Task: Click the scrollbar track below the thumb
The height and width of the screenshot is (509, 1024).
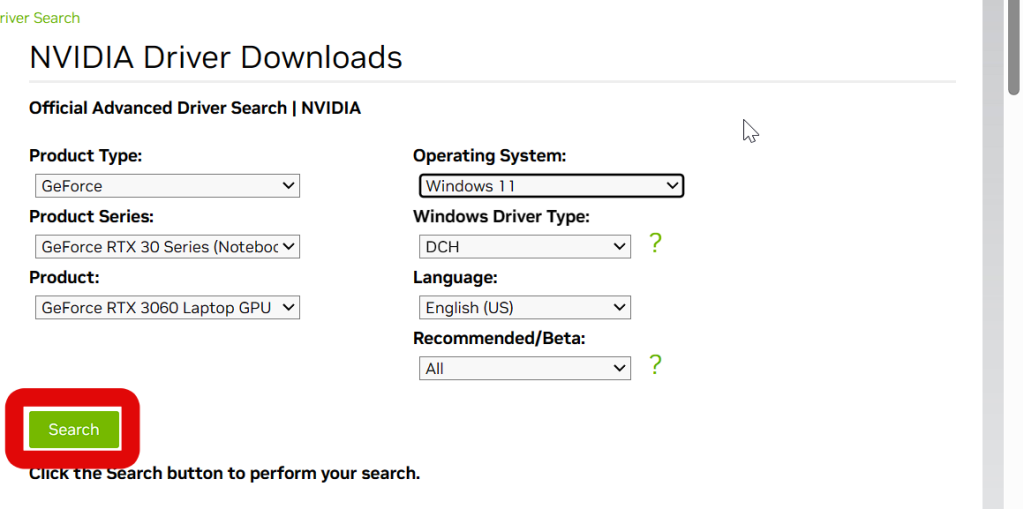Action: coord(1014,300)
